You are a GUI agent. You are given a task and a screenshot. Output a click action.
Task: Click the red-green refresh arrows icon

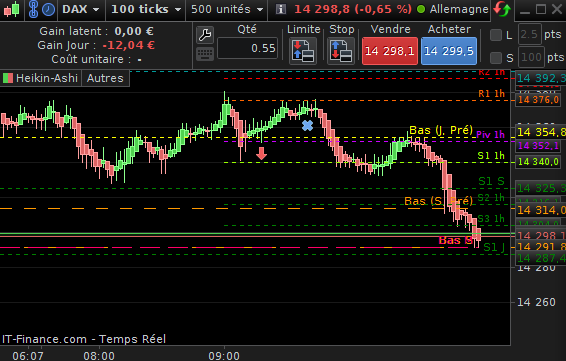tap(502, 9)
